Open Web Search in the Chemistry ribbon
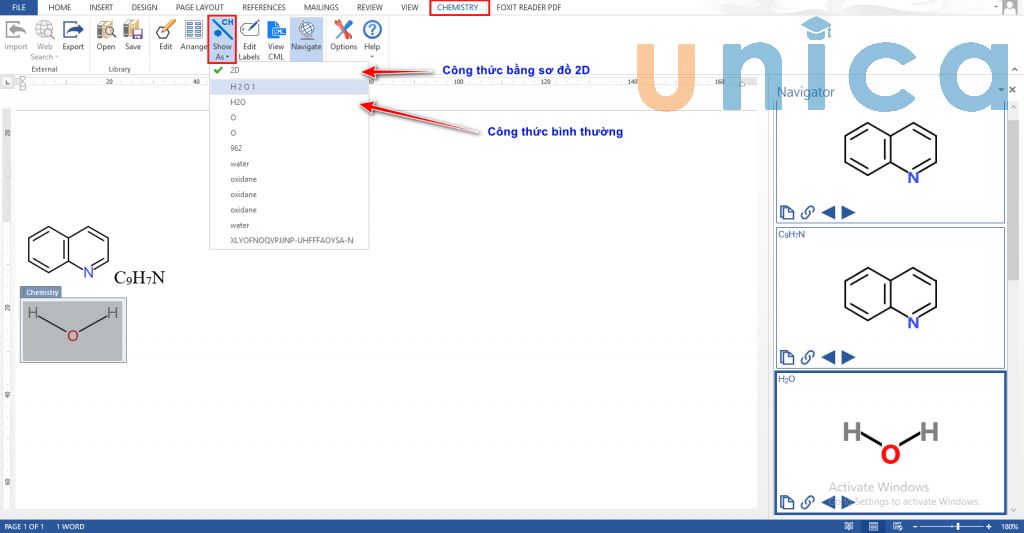The height and width of the screenshot is (533, 1024). [44, 39]
